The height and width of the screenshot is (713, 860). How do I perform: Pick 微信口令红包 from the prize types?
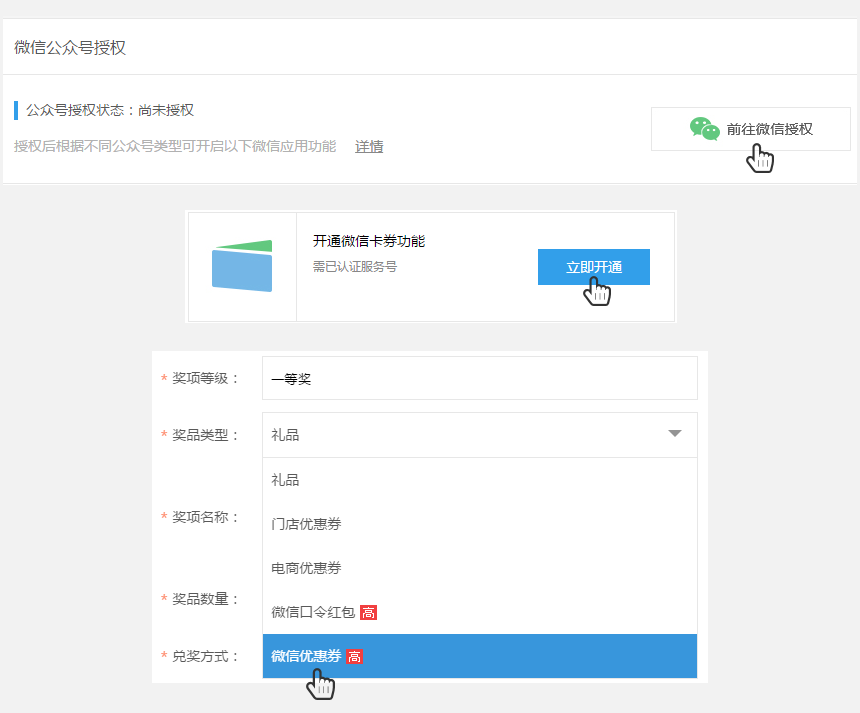coord(312,612)
